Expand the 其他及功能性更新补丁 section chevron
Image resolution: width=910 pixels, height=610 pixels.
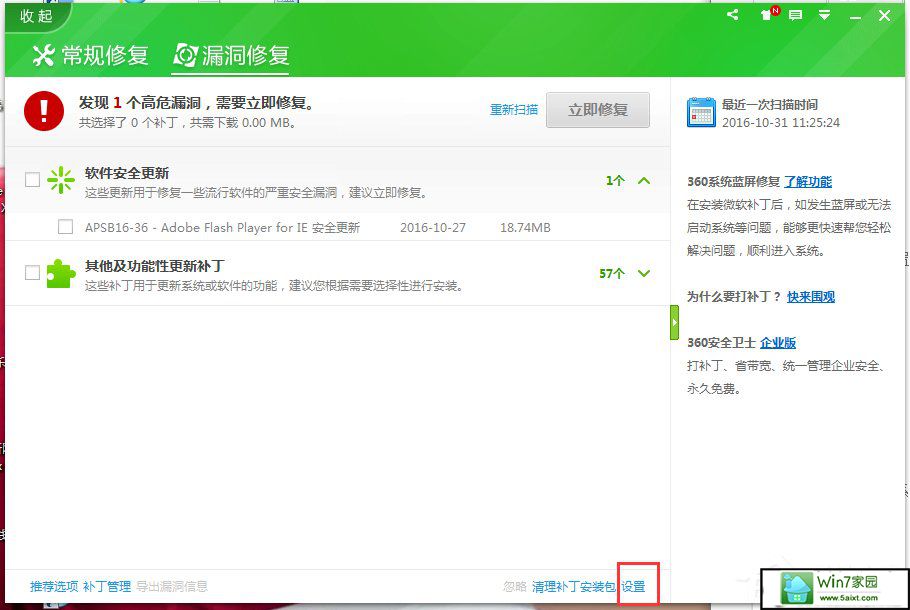644,273
